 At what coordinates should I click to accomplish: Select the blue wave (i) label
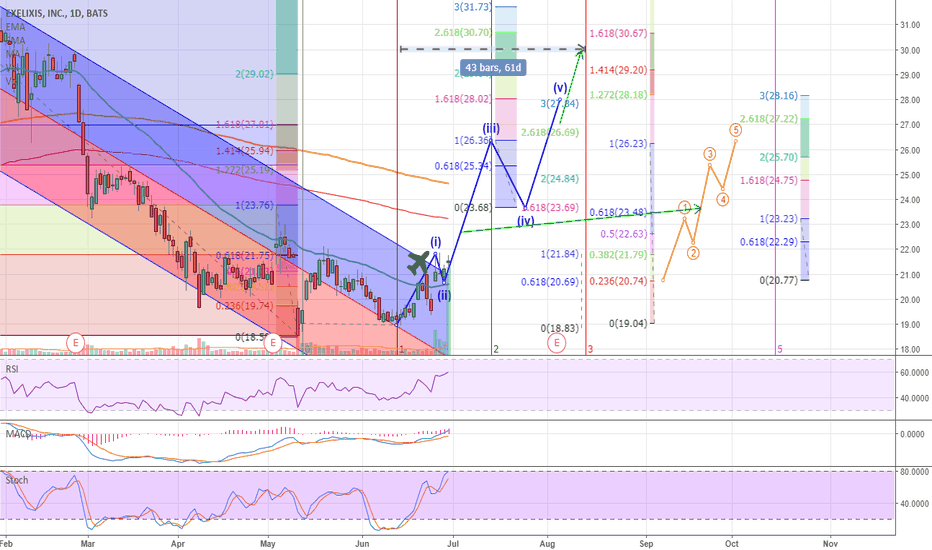coord(436,242)
